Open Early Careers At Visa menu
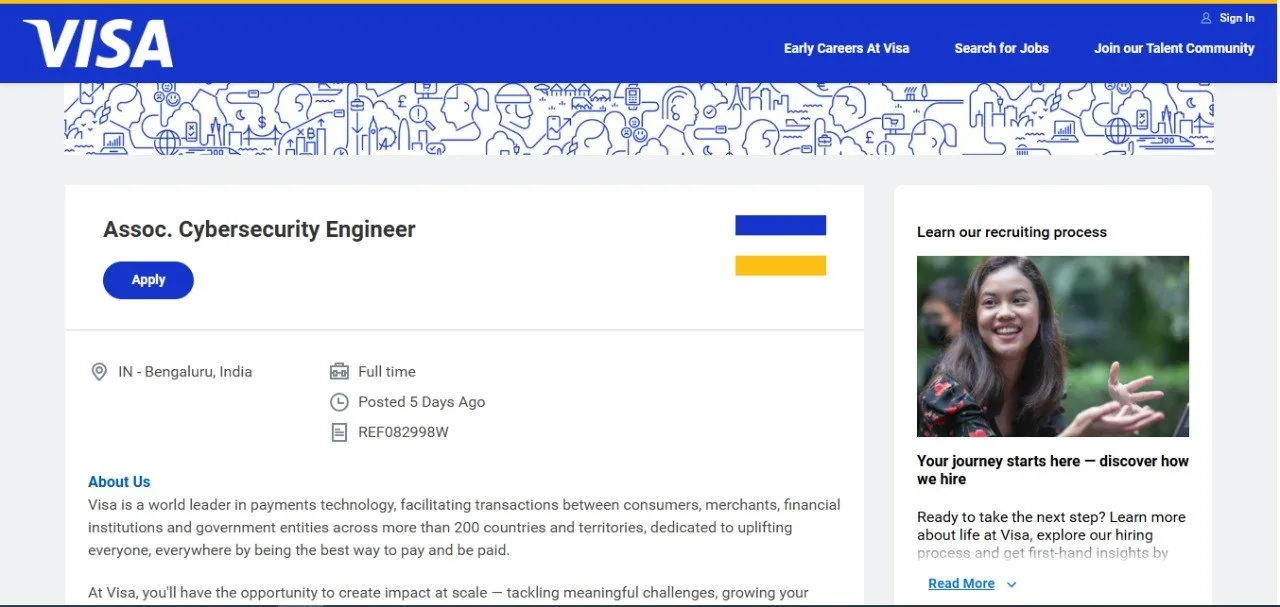The height and width of the screenshot is (607, 1280). [x=846, y=48]
